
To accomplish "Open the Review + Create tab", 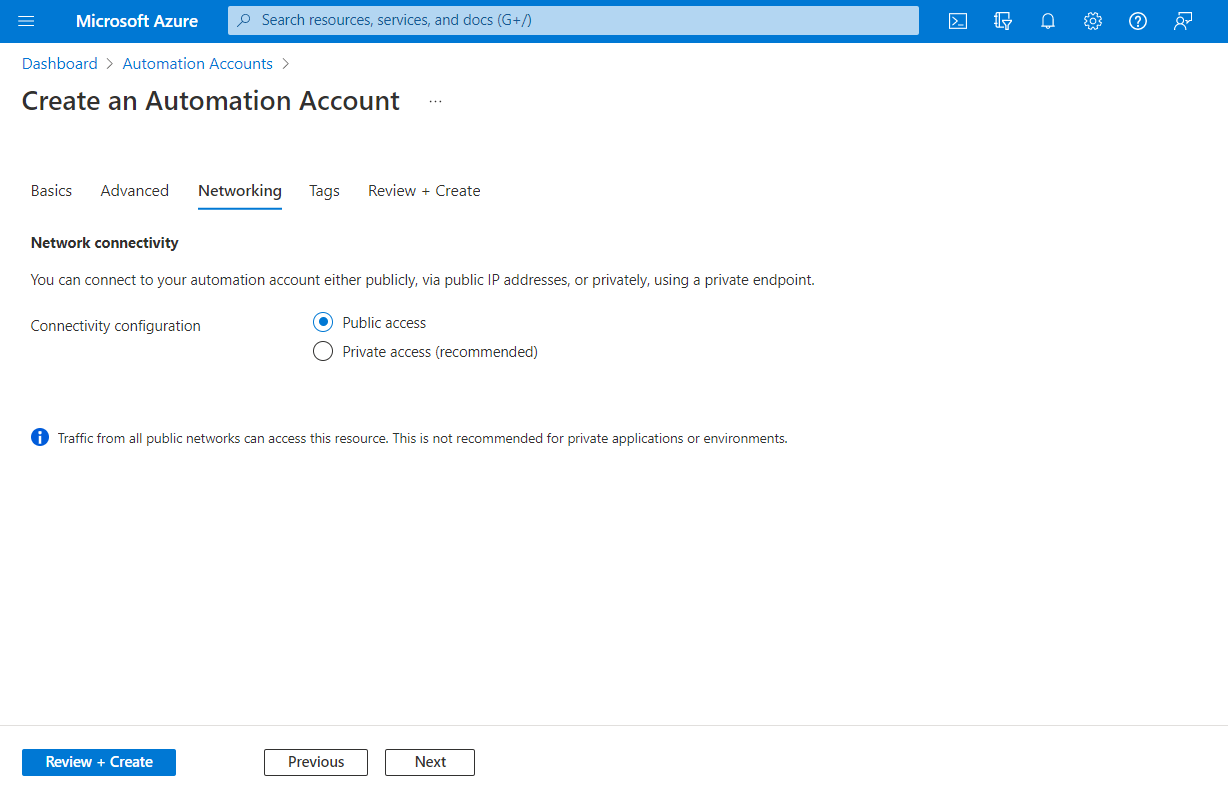I will (424, 190).
